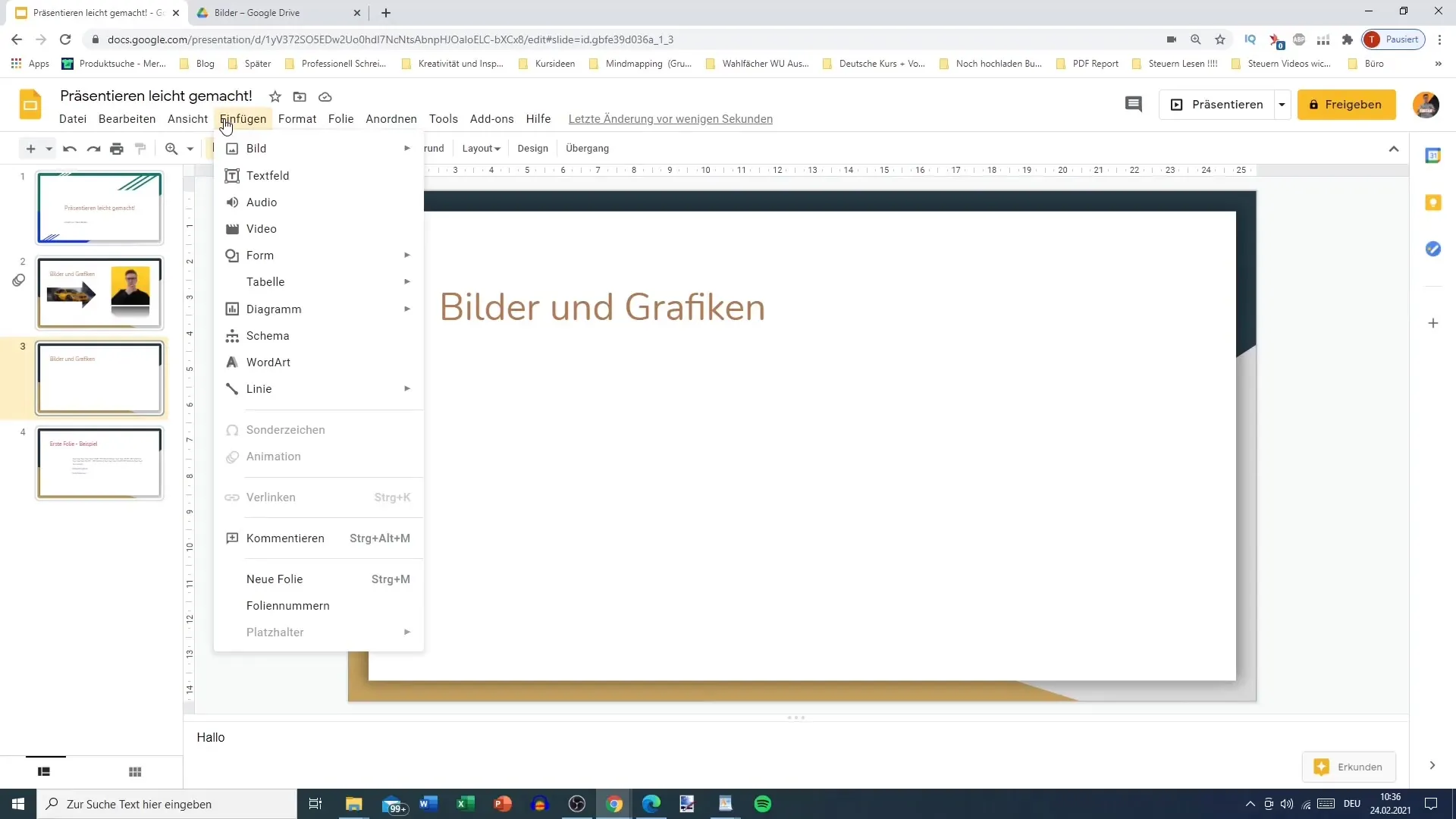Select the paint format tool

140,149
